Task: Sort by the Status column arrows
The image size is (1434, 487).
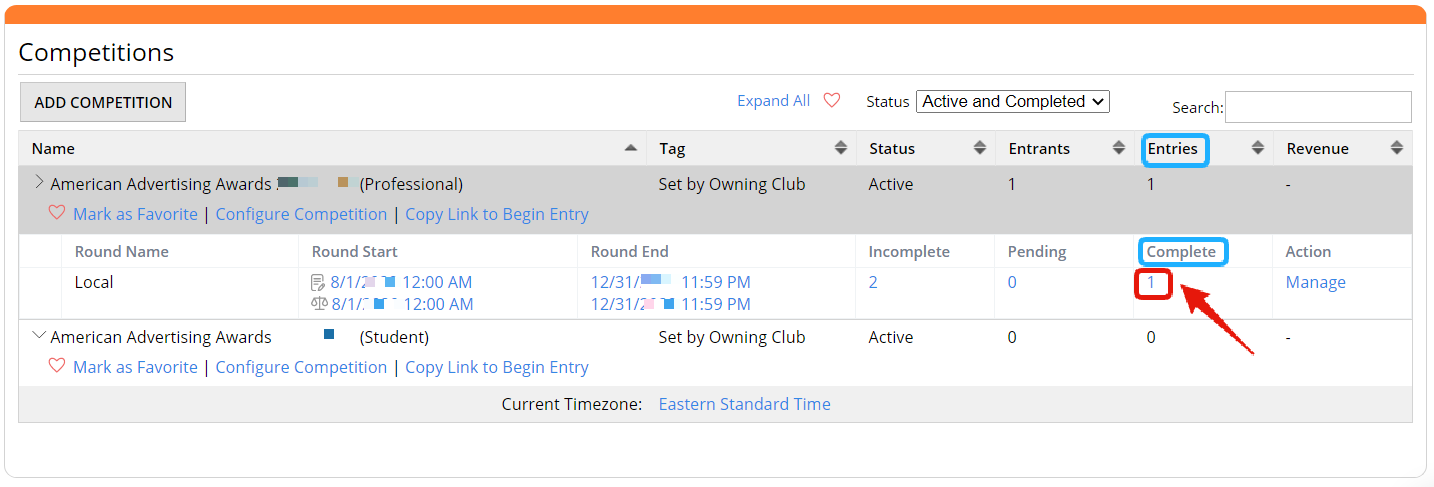Action: (x=980, y=148)
